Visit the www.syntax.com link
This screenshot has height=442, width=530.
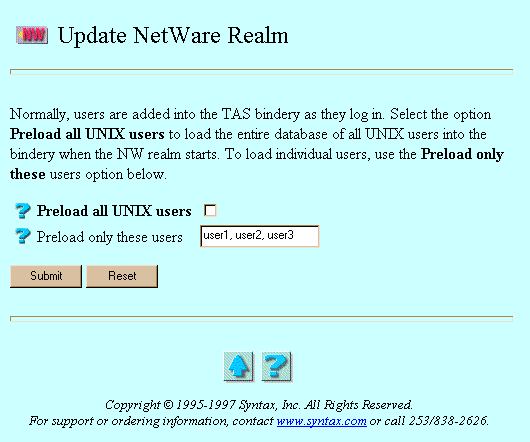click(322, 421)
